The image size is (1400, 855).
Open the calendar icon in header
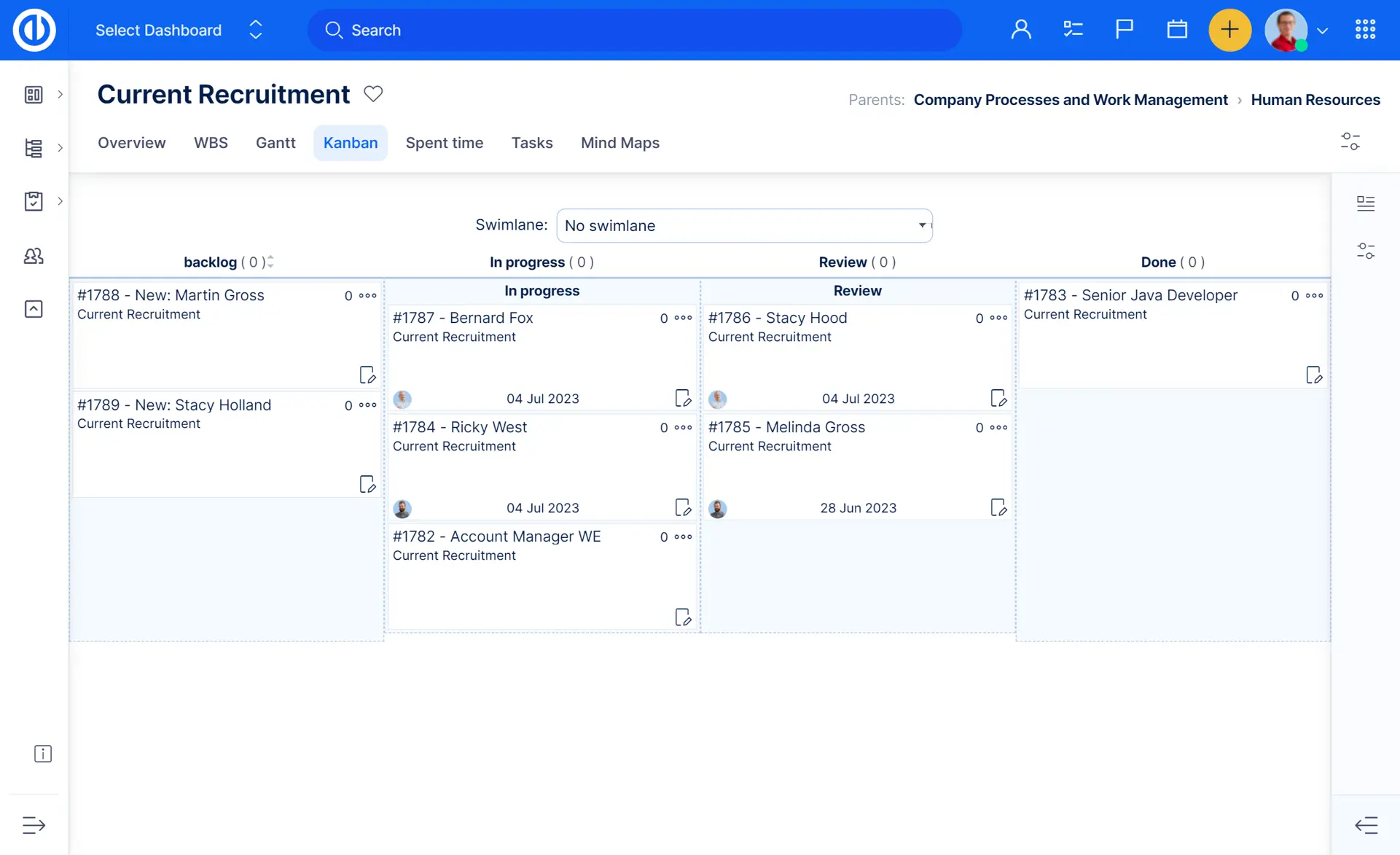click(1177, 30)
